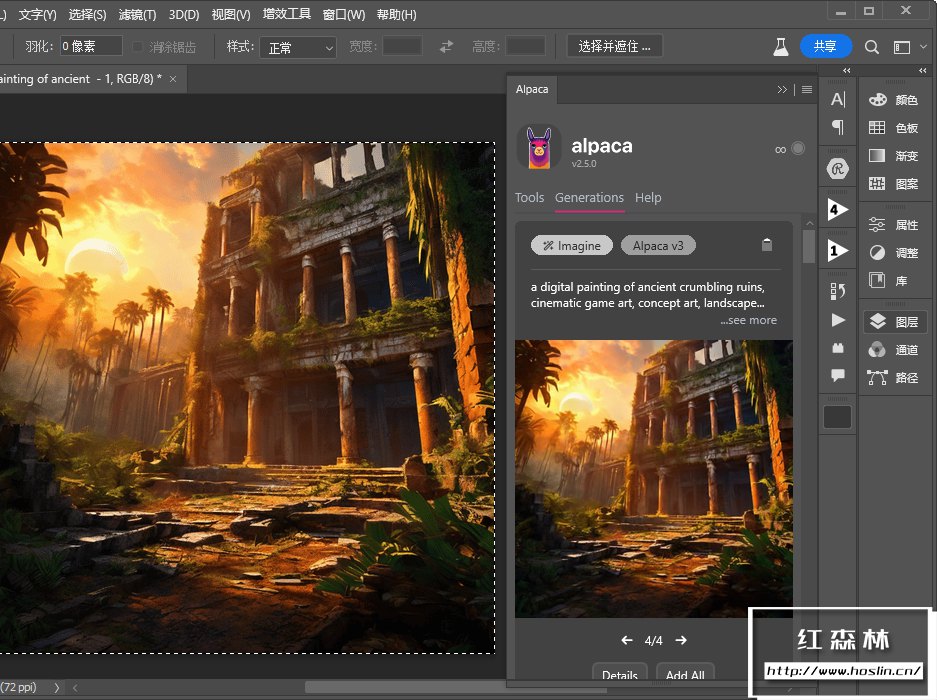This screenshot has height=700, width=937.
Task: Toggle the 消除锯齿 anti-alias checkbox
Action: pos(137,47)
